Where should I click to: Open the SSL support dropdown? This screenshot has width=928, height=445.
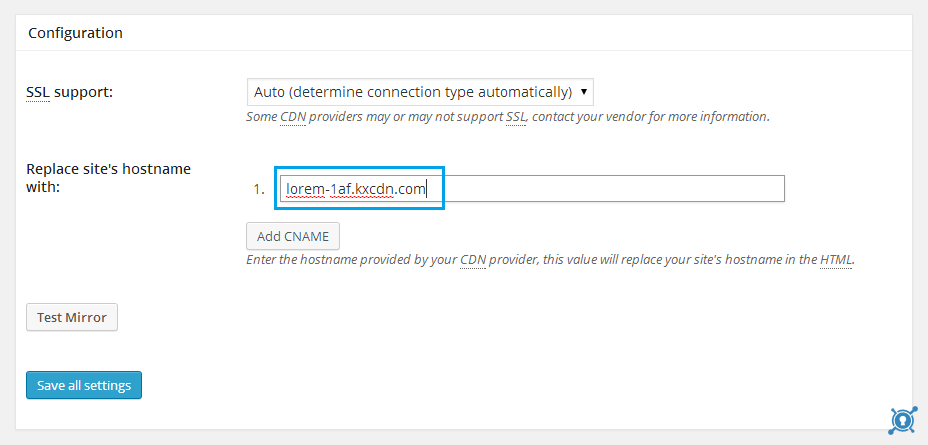click(x=420, y=92)
